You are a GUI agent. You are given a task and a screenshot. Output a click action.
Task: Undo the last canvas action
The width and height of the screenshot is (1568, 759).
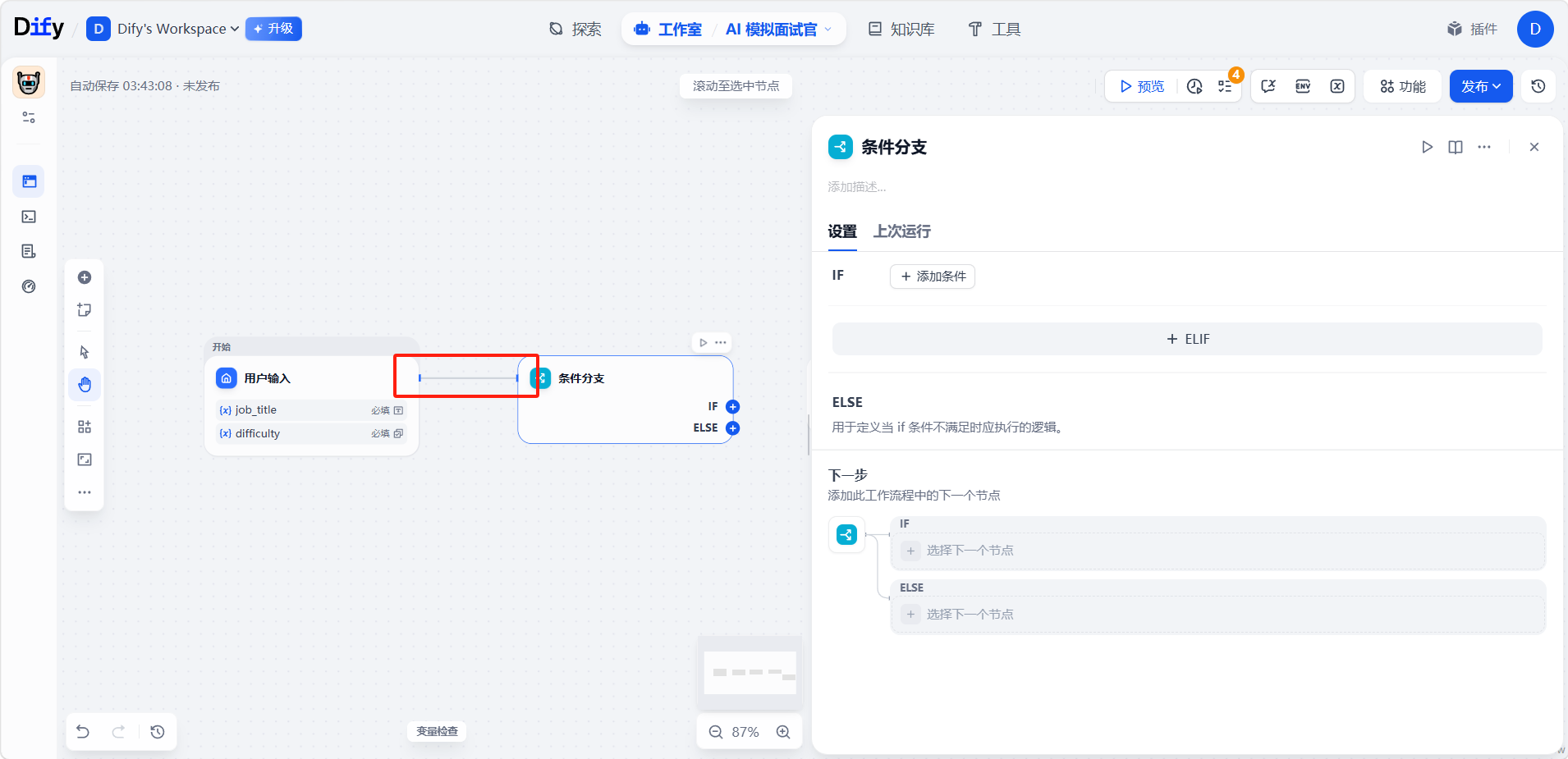(x=83, y=732)
